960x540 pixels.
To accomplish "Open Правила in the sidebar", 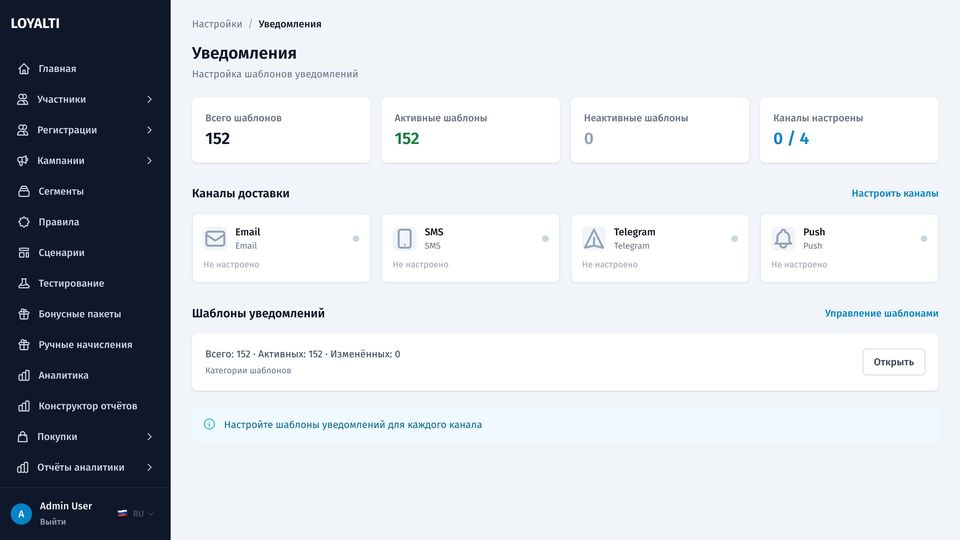I will click(85, 222).
